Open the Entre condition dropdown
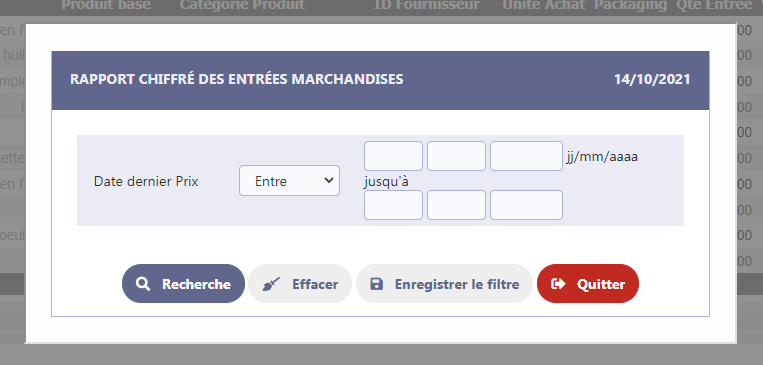This screenshot has height=365, width=763. (289, 181)
